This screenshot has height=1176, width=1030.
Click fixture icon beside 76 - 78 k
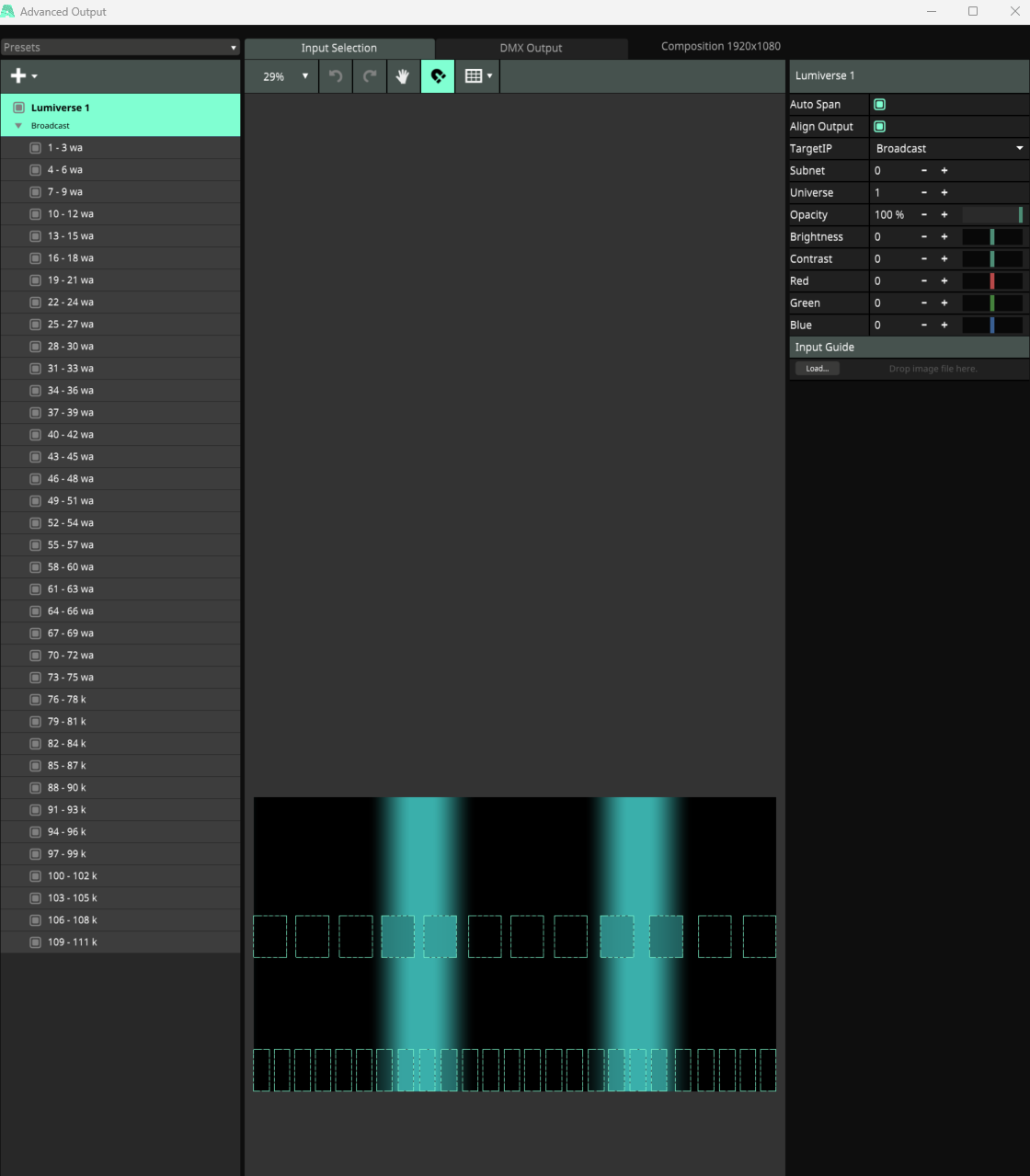tap(35, 700)
